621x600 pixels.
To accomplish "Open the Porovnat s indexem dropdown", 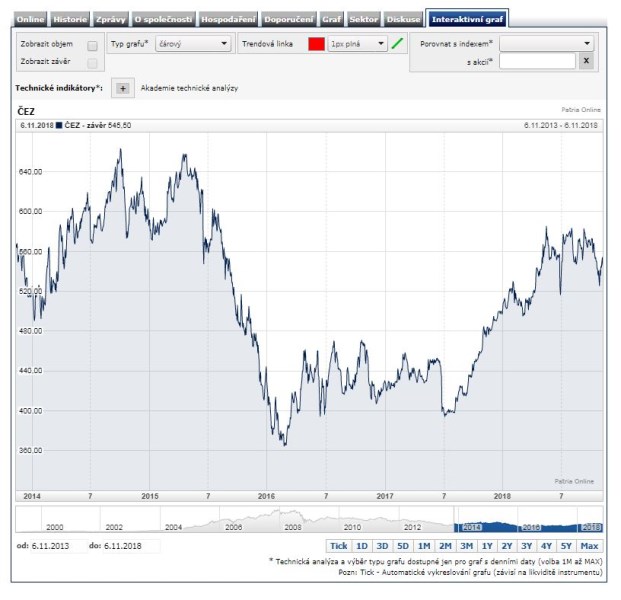I will point(546,44).
